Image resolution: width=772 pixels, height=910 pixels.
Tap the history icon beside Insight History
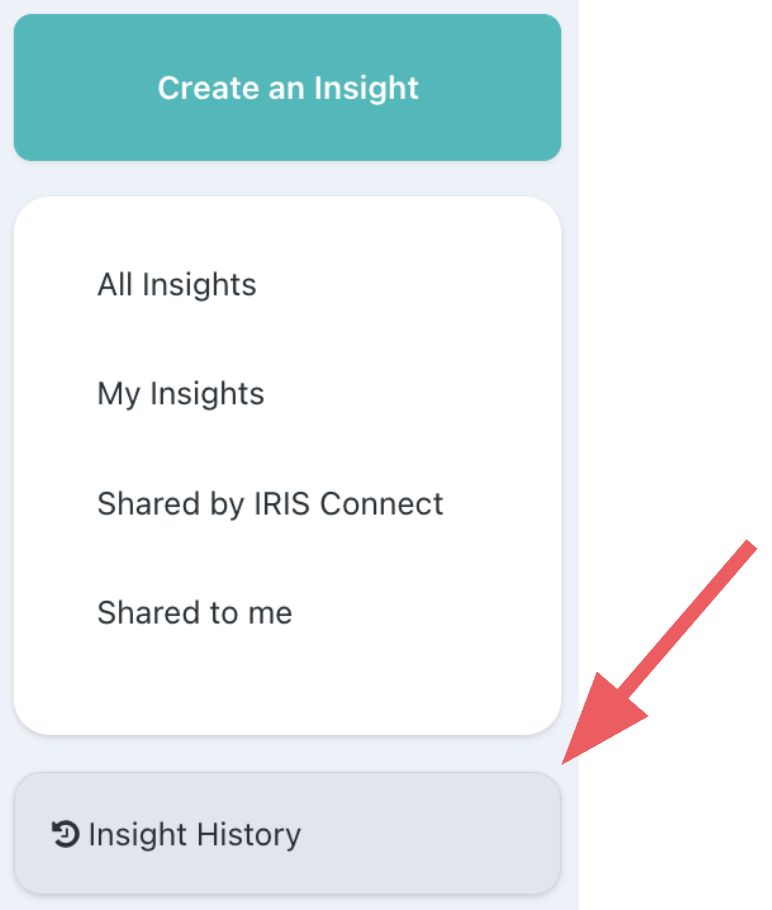65,834
